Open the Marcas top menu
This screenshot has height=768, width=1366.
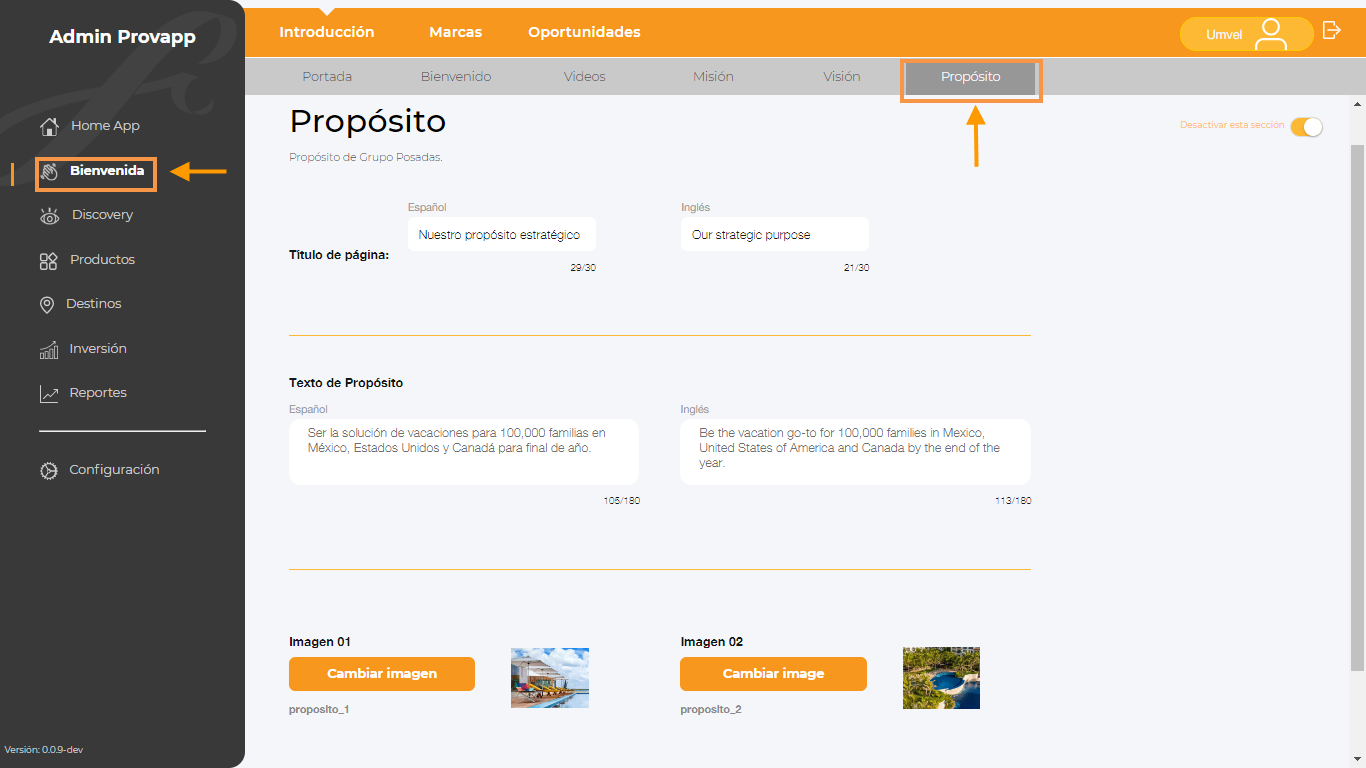(456, 32)
